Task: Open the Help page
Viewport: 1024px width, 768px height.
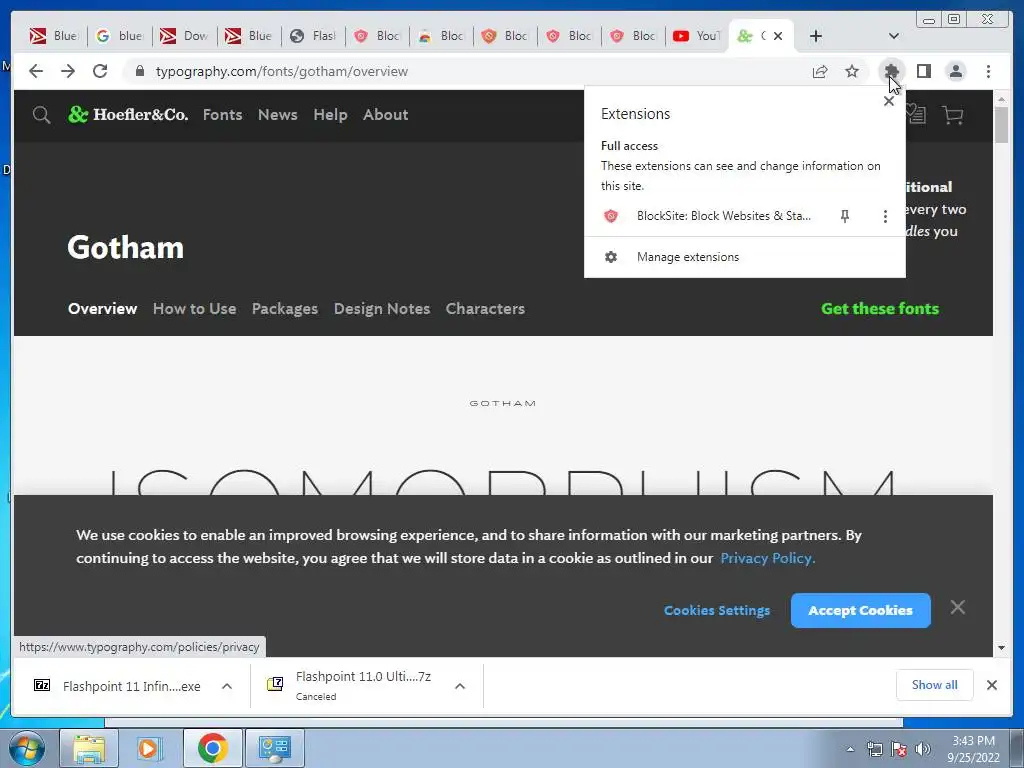Action: (330, 115)
